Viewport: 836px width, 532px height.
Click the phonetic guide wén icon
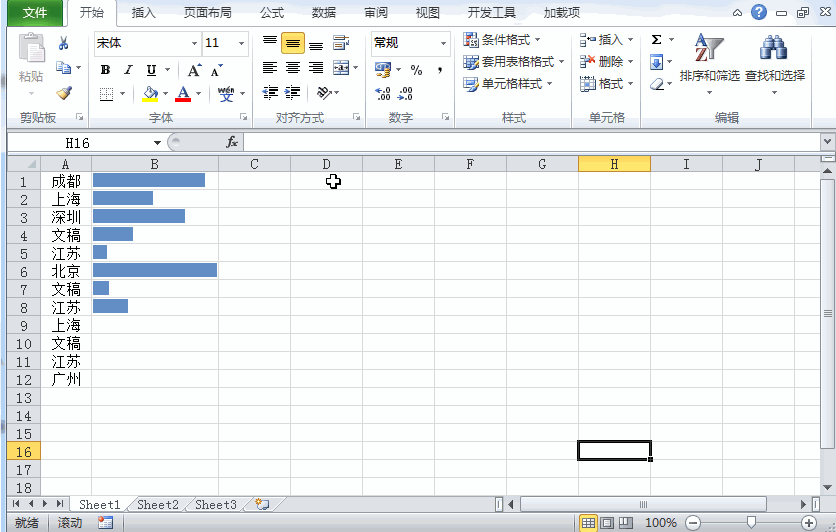click(226, 94)
